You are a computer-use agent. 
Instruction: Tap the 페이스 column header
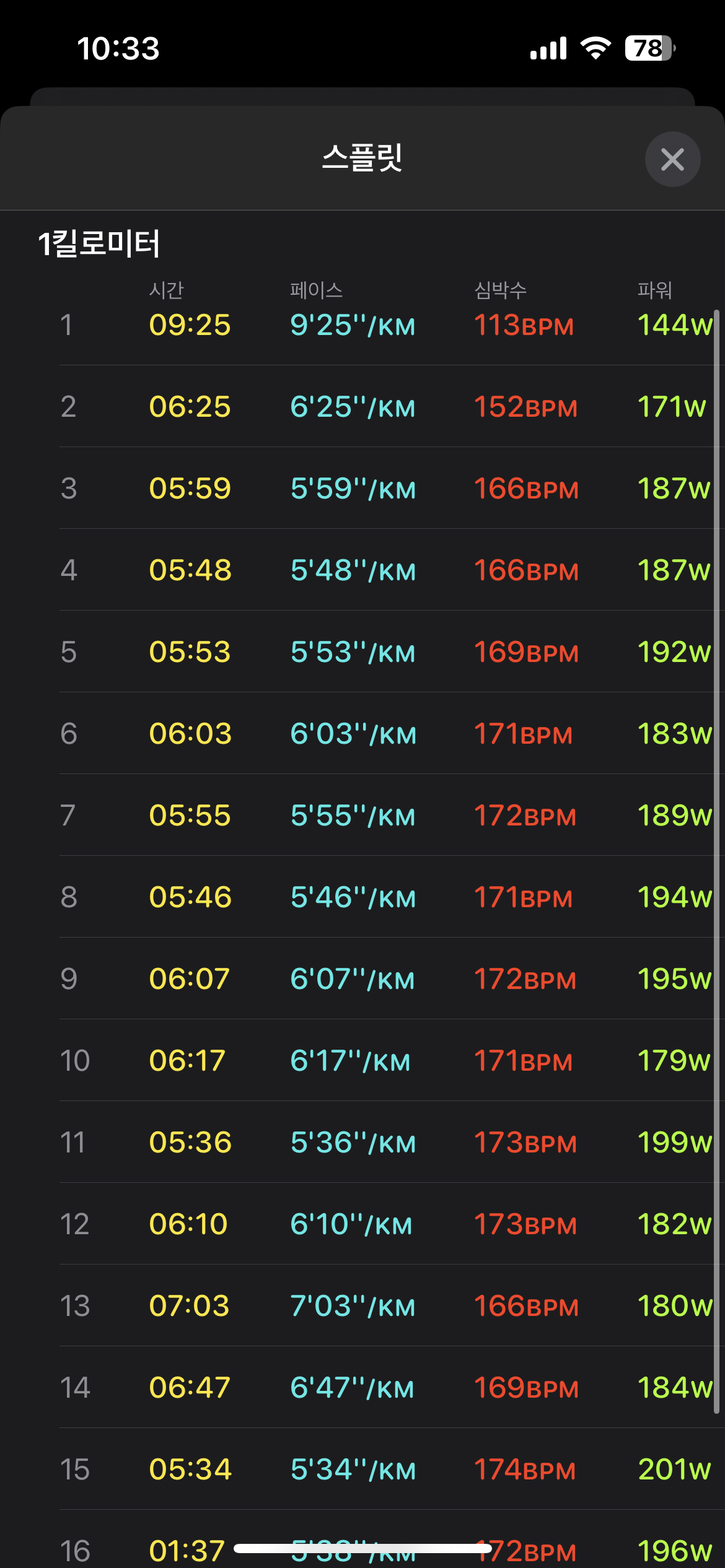(x=316, y=290)
